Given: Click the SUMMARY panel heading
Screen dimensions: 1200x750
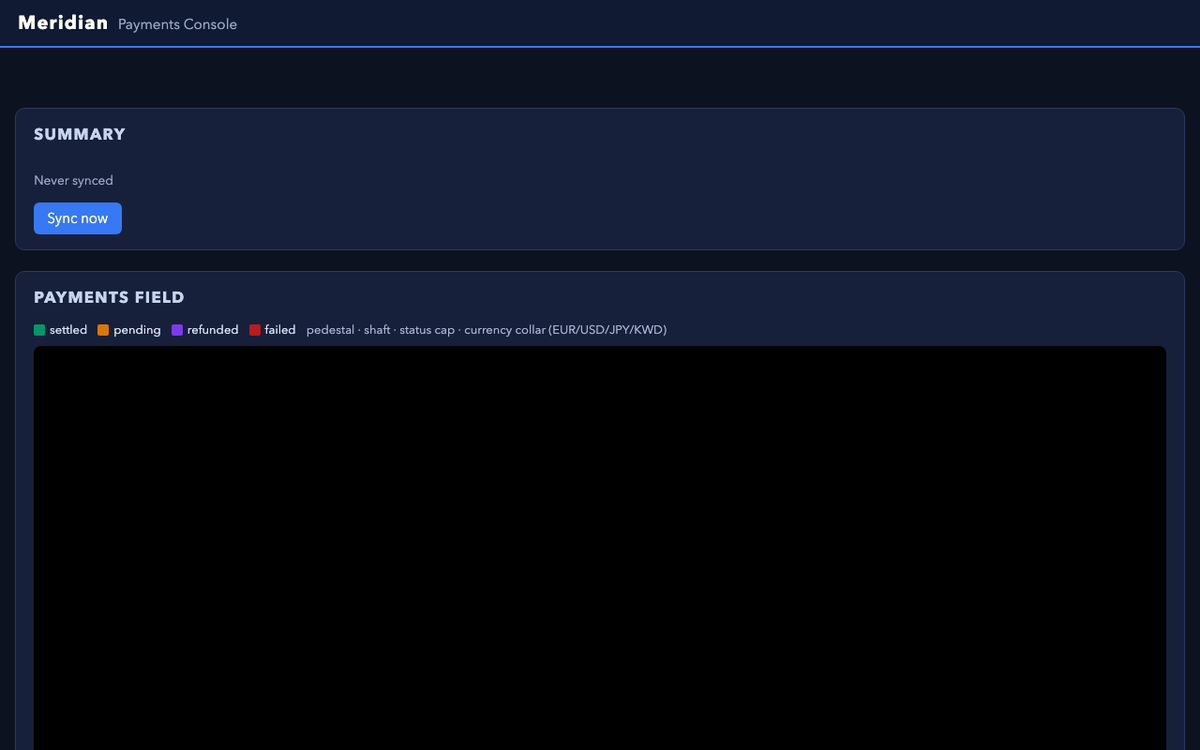Looking at the screenshot, I should (x=80, y=134).
